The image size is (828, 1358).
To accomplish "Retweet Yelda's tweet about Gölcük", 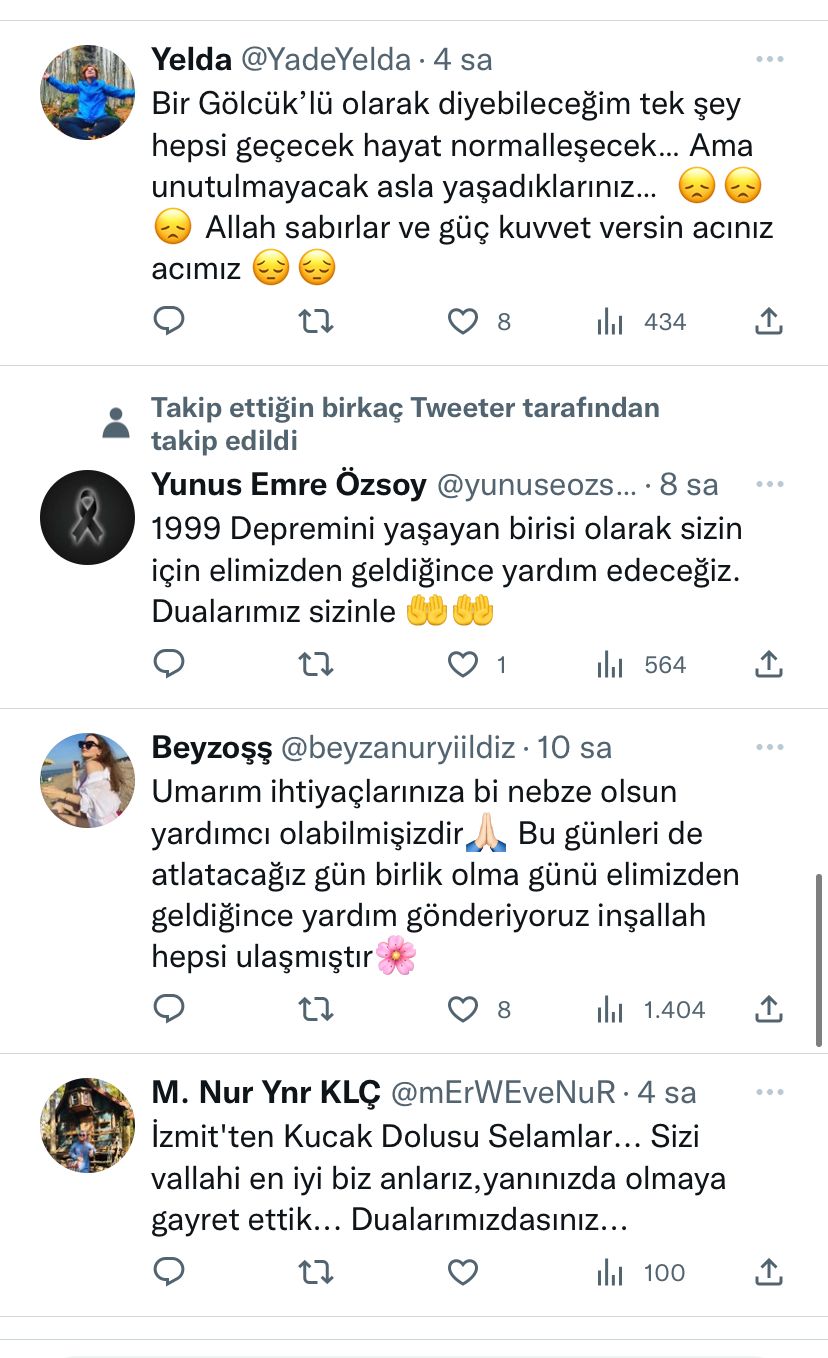I will pyautogui.click(x=316, y=321).
